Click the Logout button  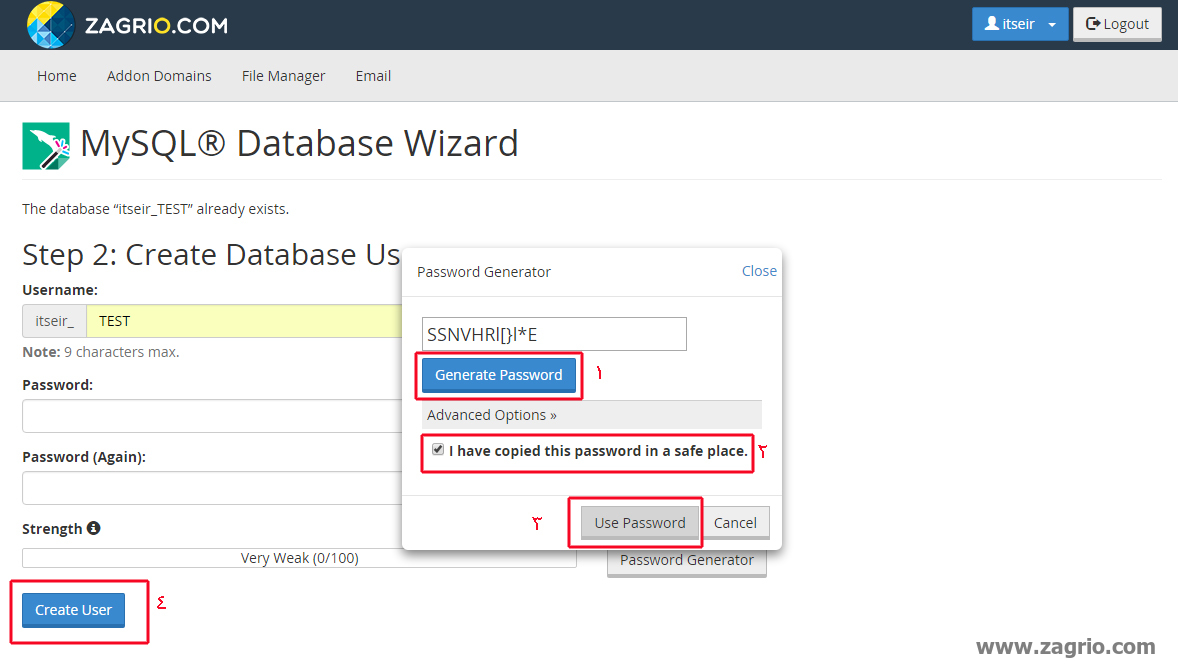click(1117, 24)
